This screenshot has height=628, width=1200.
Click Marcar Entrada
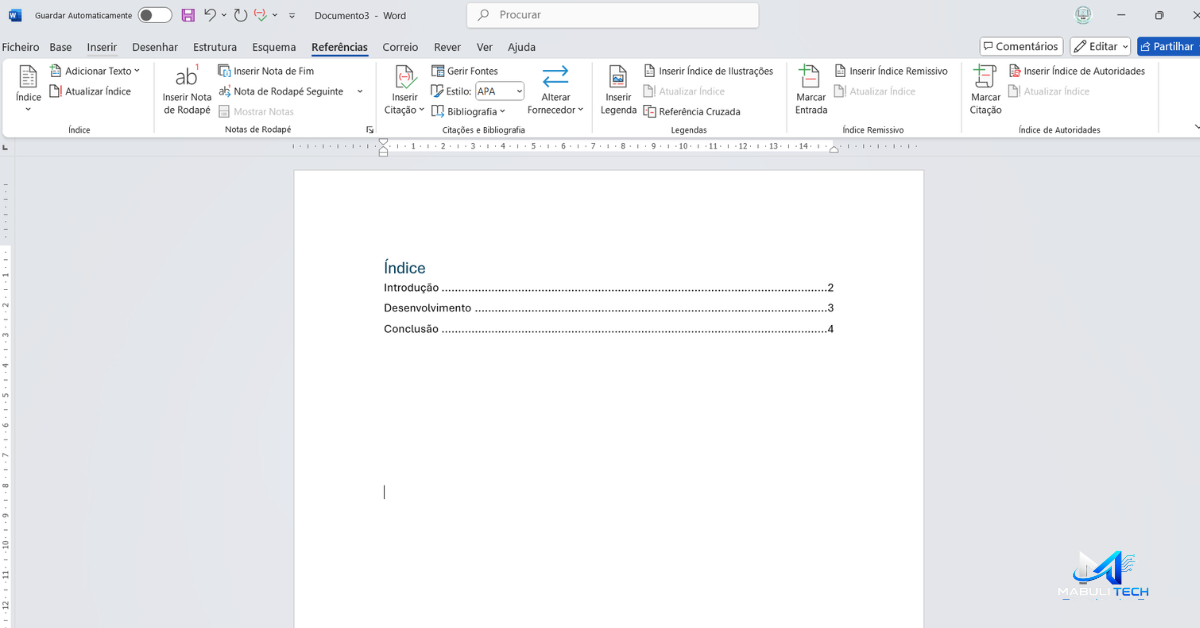pos(811,90)
